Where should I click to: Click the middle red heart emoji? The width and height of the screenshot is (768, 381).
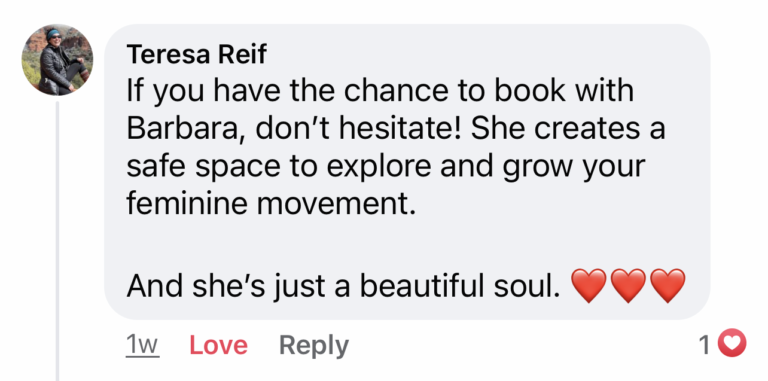pos(629,286)
